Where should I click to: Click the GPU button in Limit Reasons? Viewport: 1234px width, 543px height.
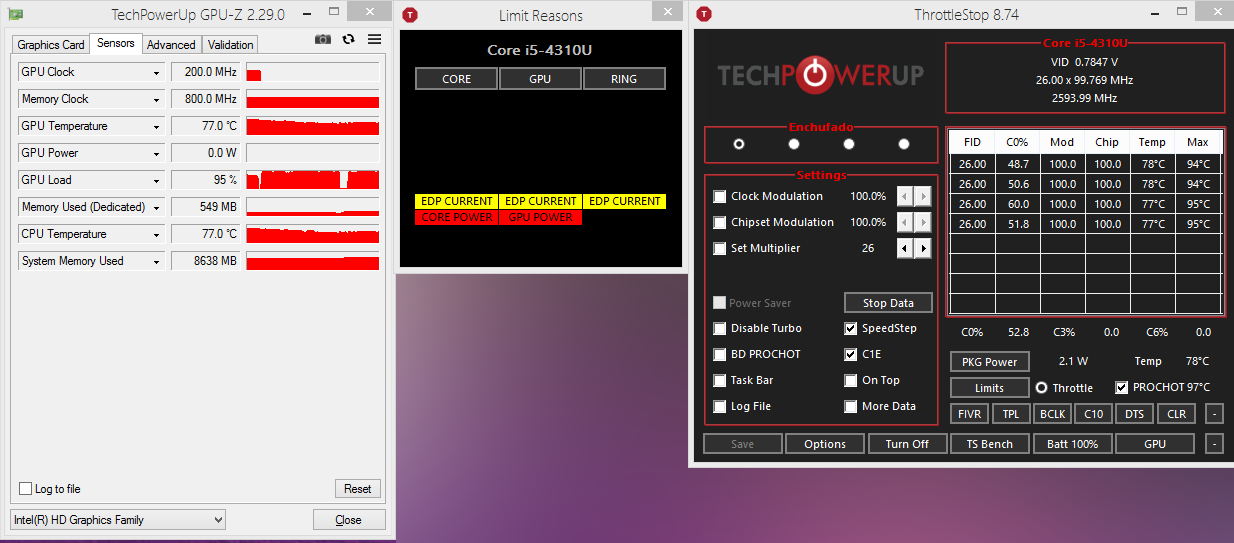point(540,79)
